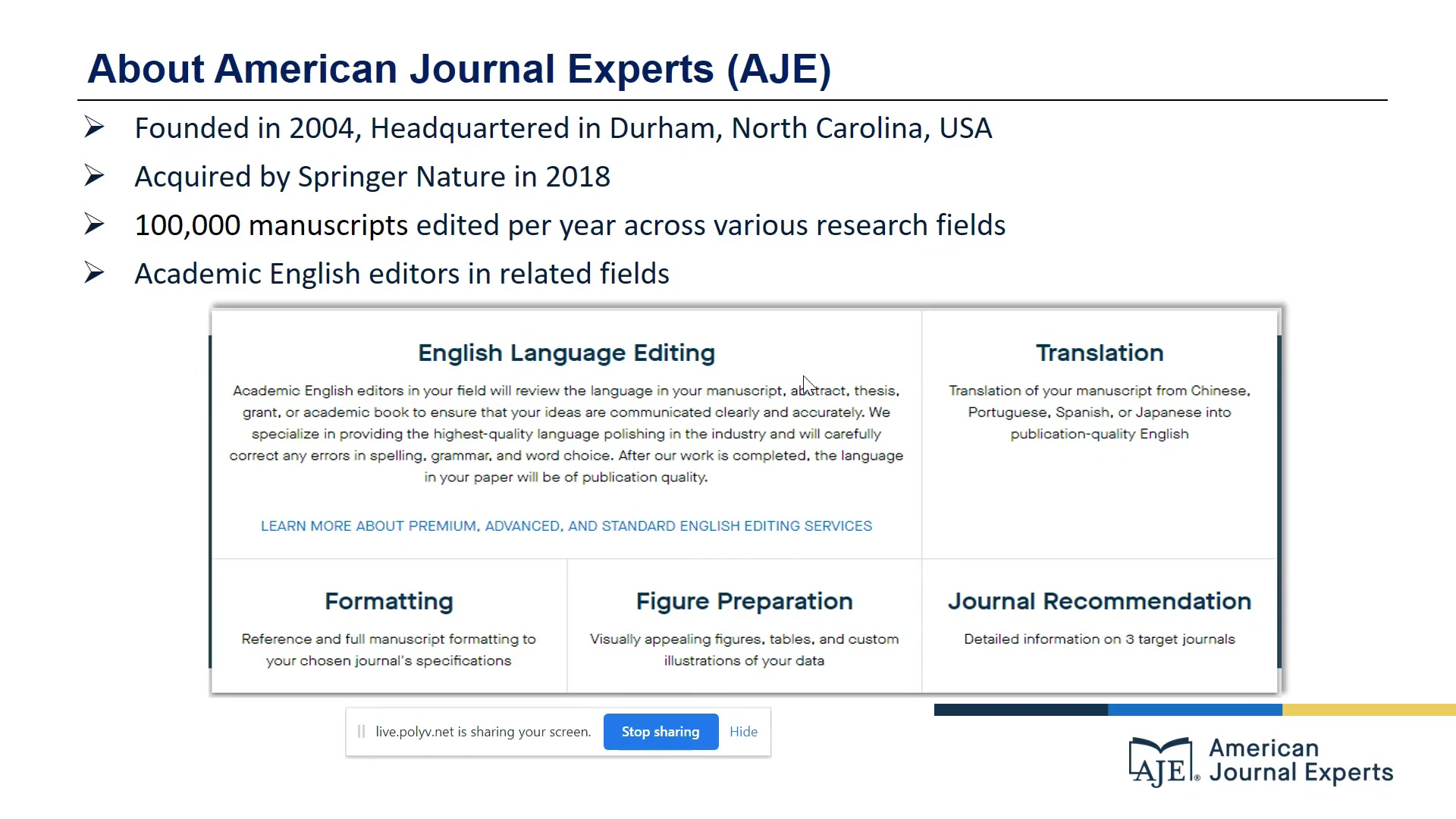Click the English editing description paragraph
This screenshot has width=1456, height=819.
click(x=566, y=434)
